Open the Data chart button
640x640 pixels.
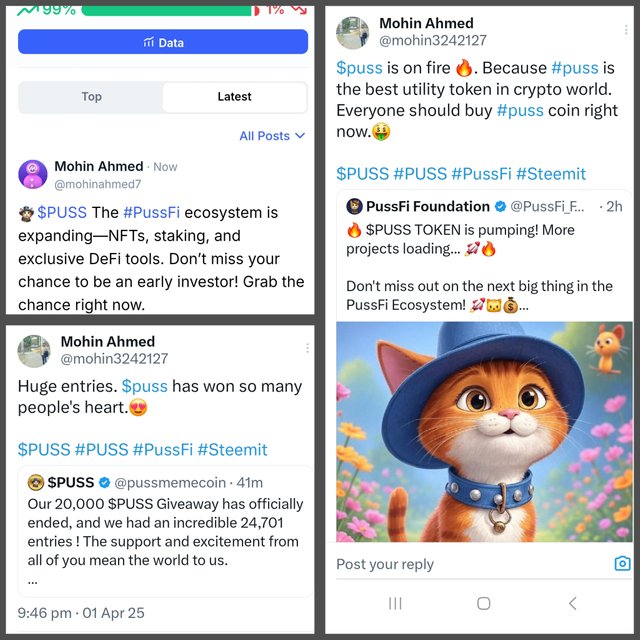click(x=163, y=42)
